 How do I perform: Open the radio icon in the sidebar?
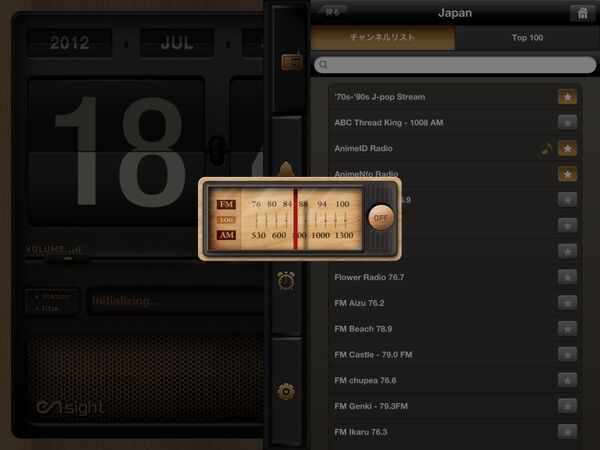[x=292, y=61]
